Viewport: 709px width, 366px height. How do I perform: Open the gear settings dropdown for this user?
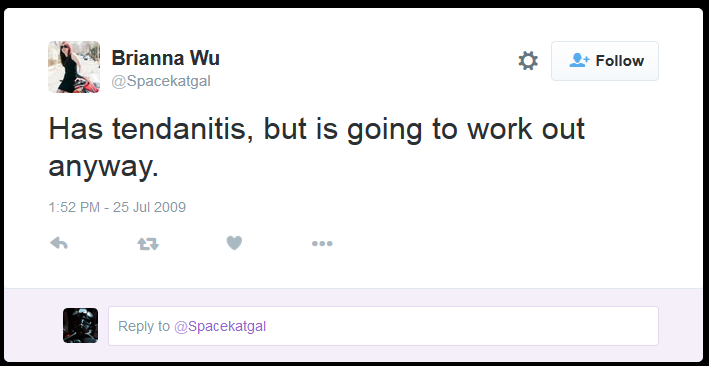coord(528,61)
